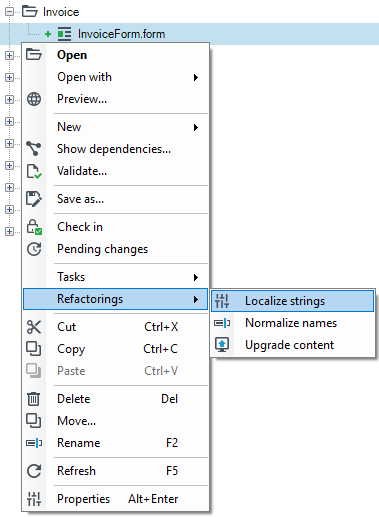Expand the New submenu arrow
The width and height of the screenshot is (379, 517).
(196, 127)
